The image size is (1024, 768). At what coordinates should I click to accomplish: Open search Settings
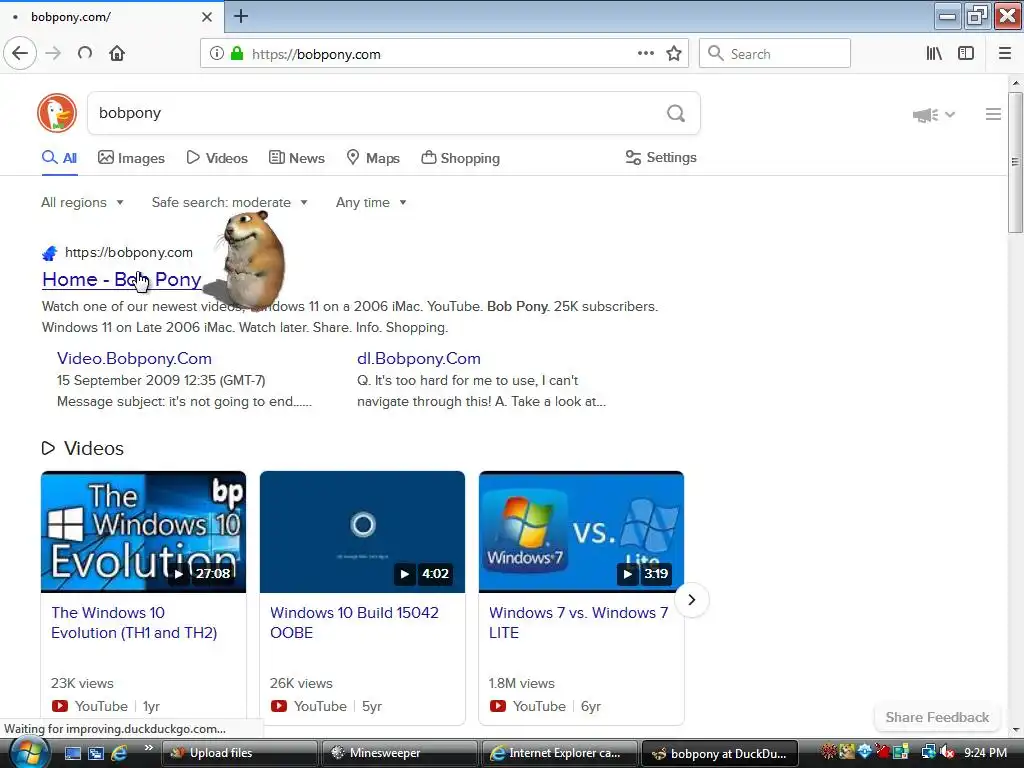[x=661, y=157]
